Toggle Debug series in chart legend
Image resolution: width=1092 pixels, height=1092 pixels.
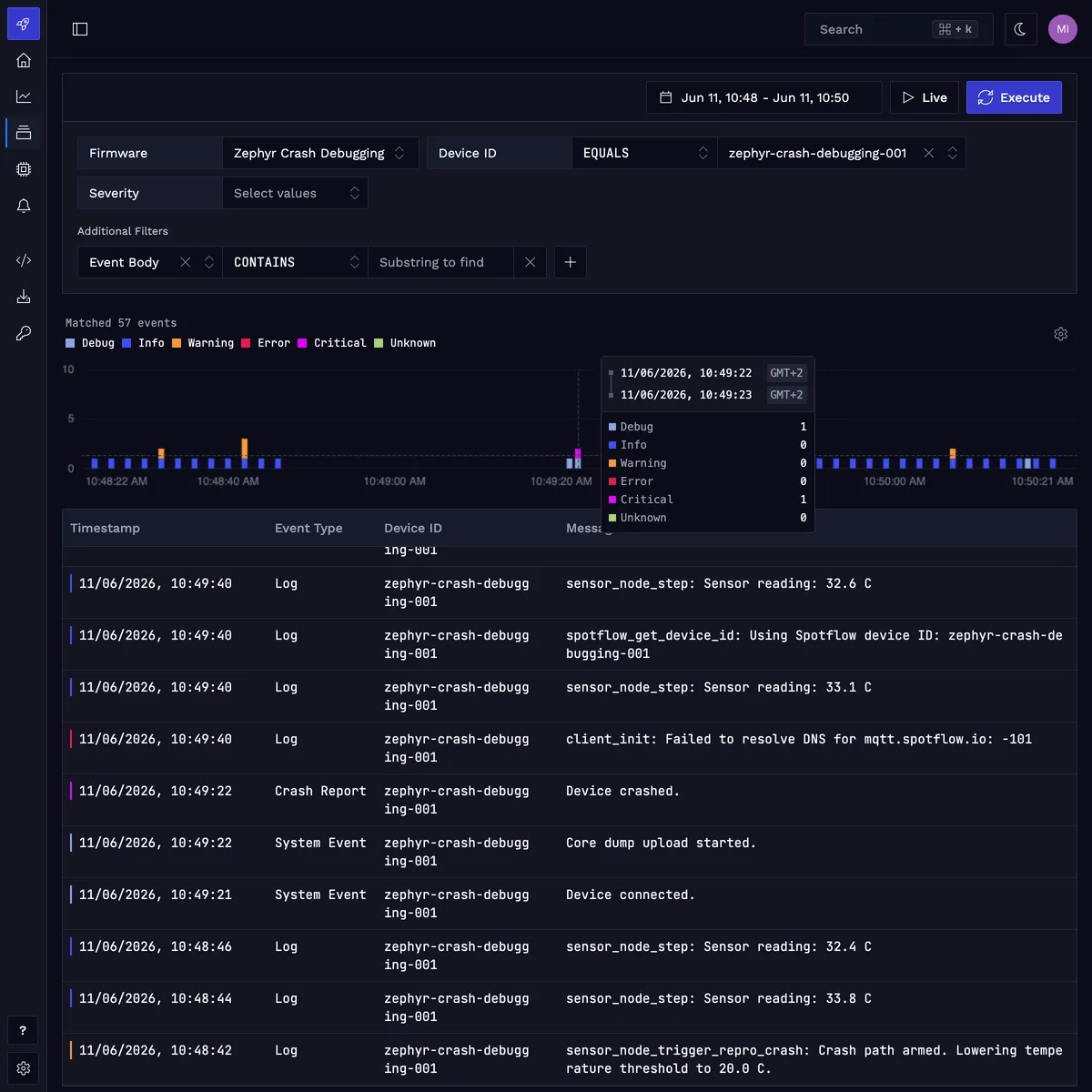90,343
